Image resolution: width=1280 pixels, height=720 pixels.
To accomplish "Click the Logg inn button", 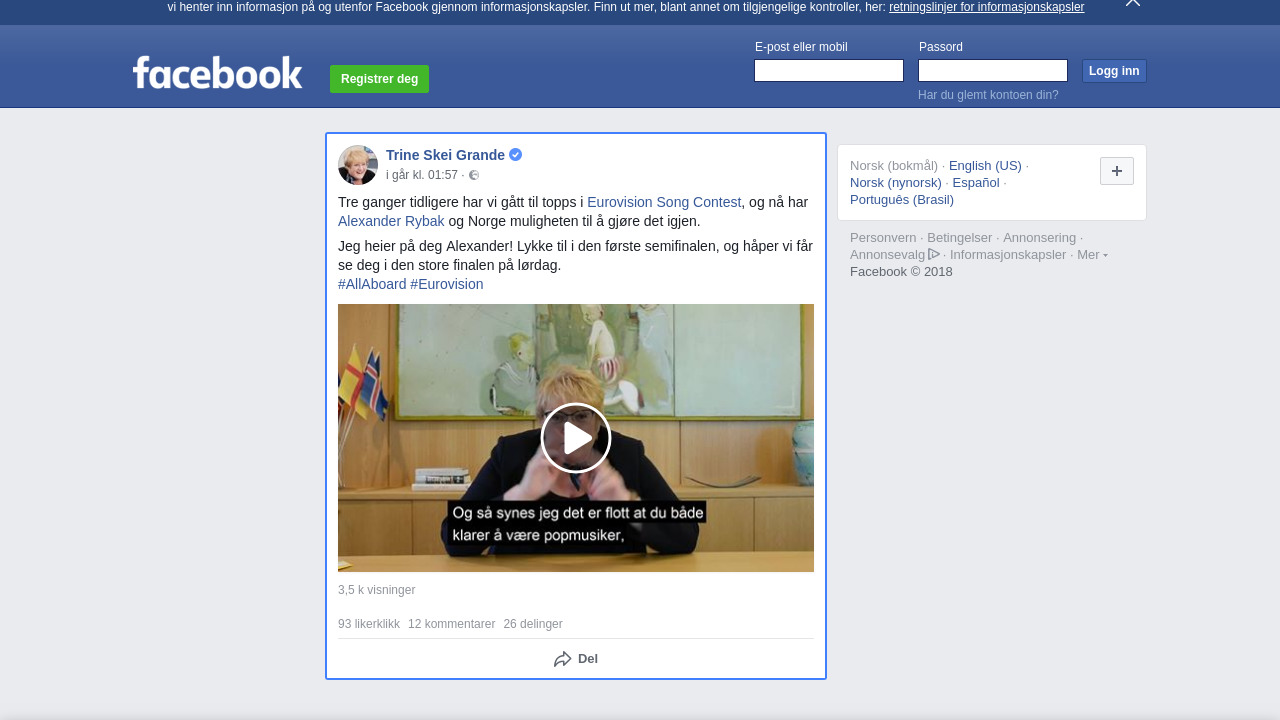I will click(1114, 71).
